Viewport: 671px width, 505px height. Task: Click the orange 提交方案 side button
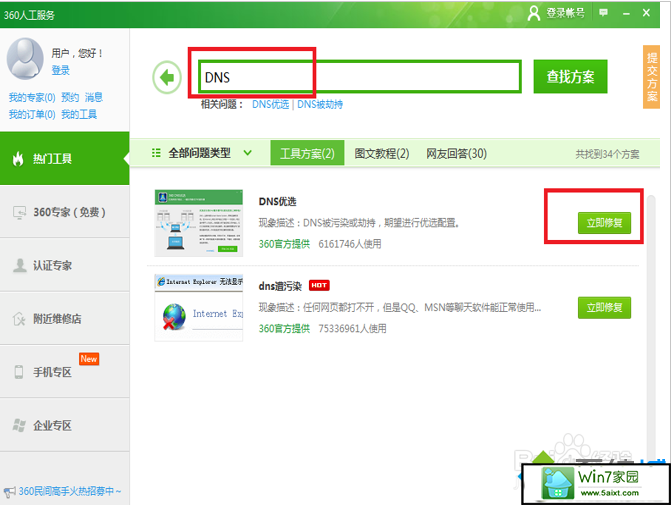pos(651,77)
